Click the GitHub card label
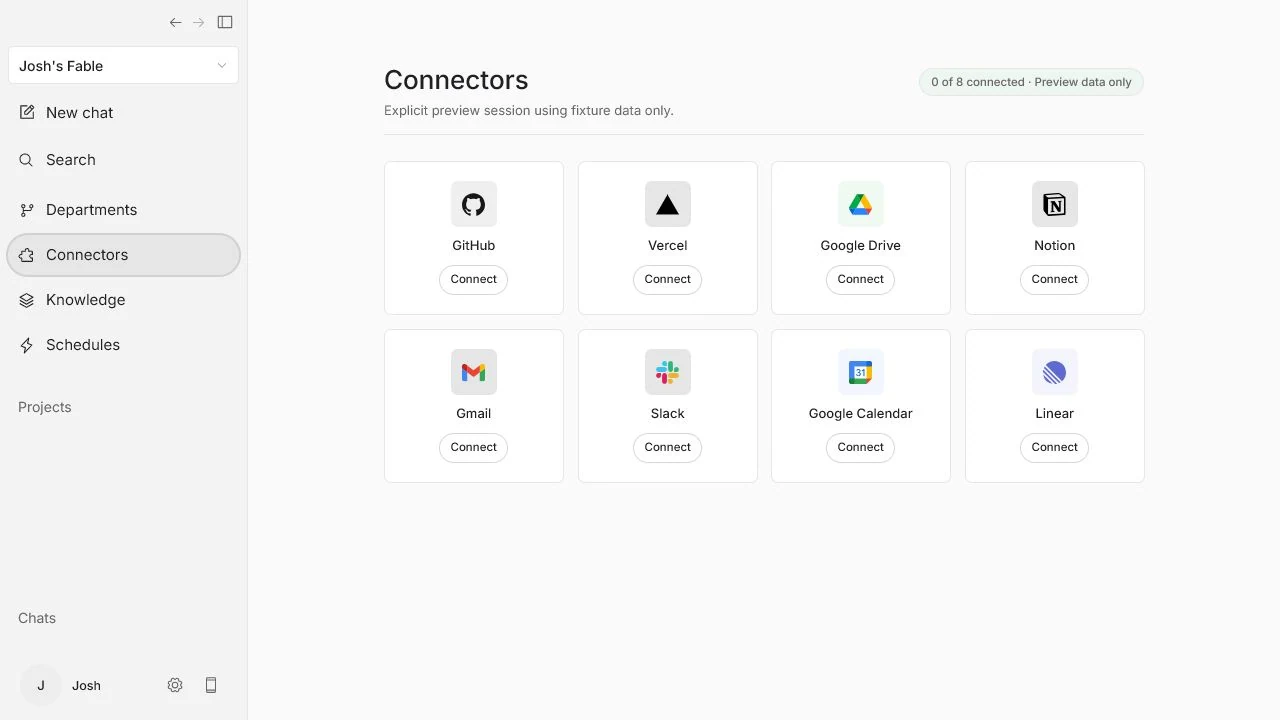 (474, 245)
